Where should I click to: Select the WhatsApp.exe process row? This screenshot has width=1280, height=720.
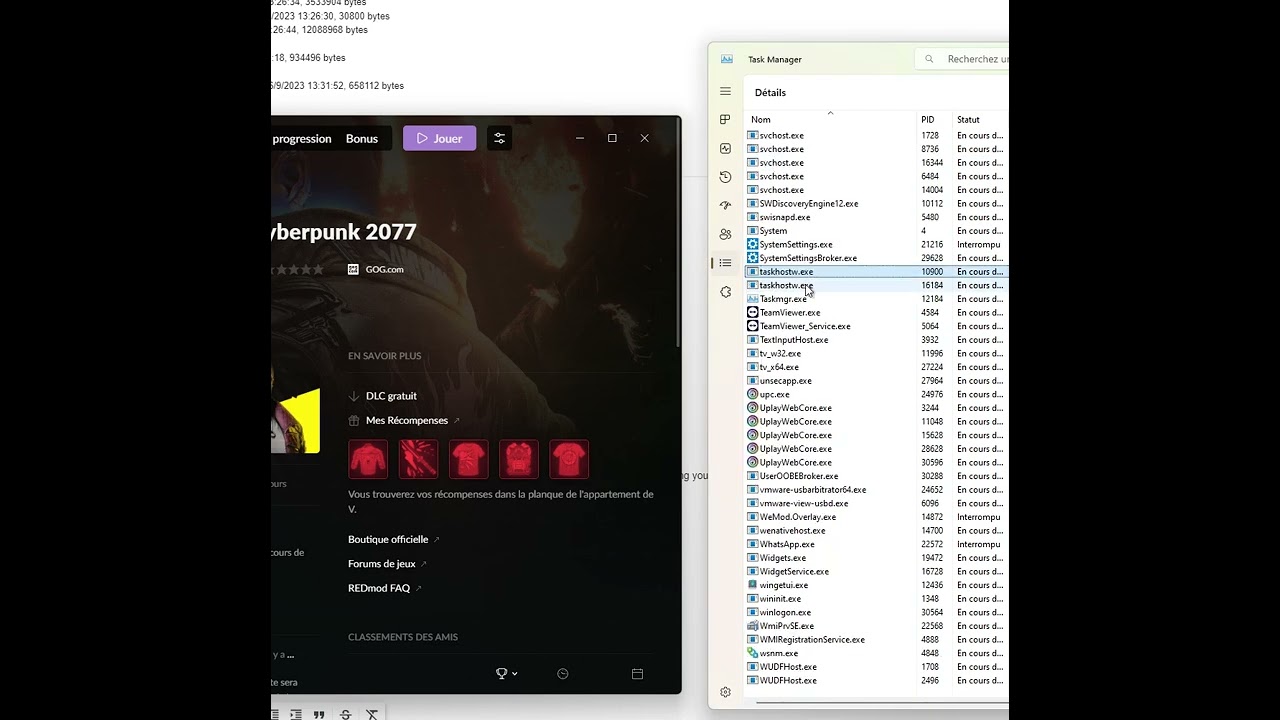click(x=877, y=544)
